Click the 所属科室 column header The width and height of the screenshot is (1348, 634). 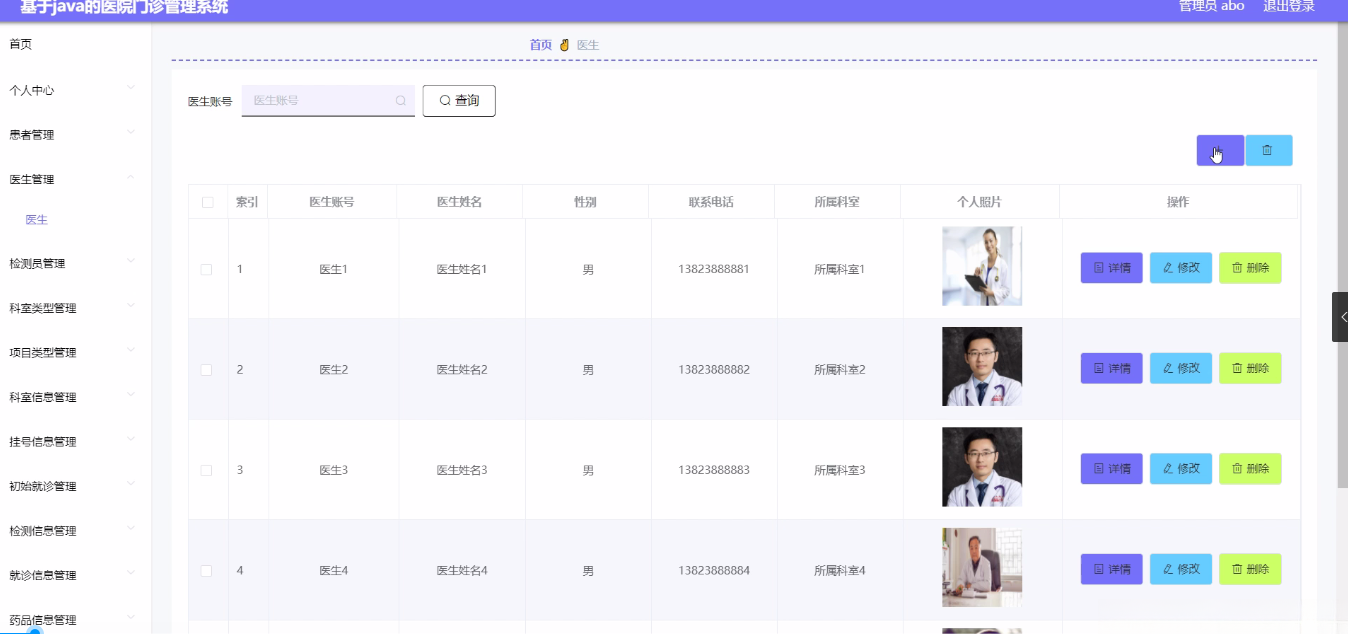tap(837, 202)
